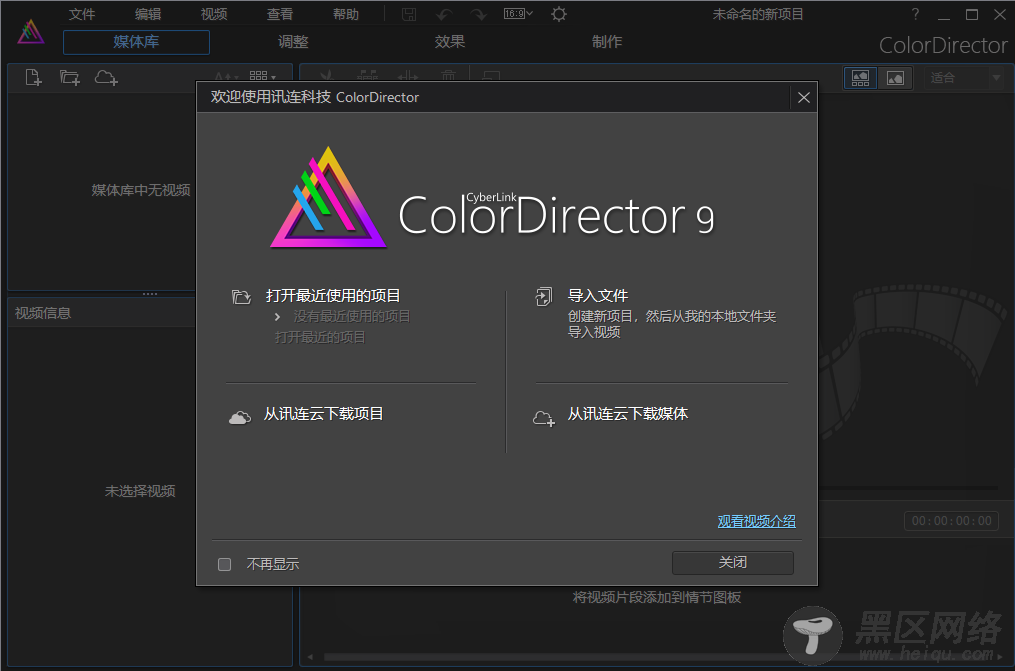
Task: Tick the 不再显示 checkbox
Action: coord(225,564)
